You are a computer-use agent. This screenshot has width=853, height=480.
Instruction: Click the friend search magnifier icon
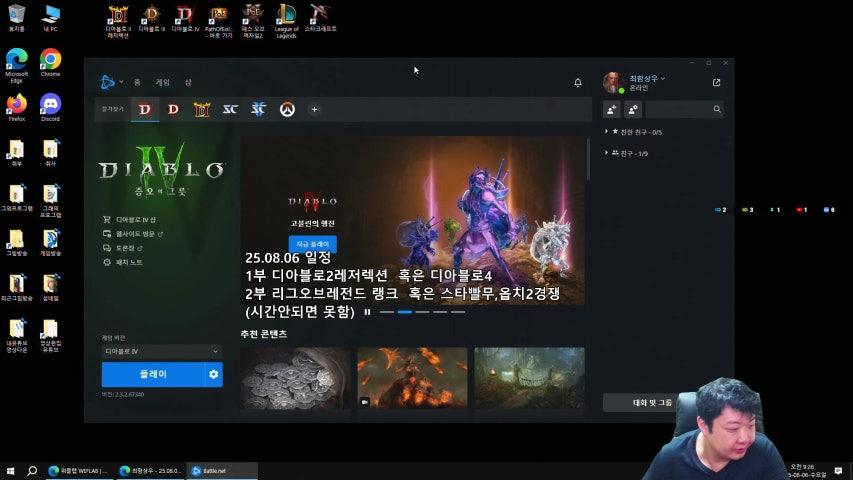coord(717,109)
